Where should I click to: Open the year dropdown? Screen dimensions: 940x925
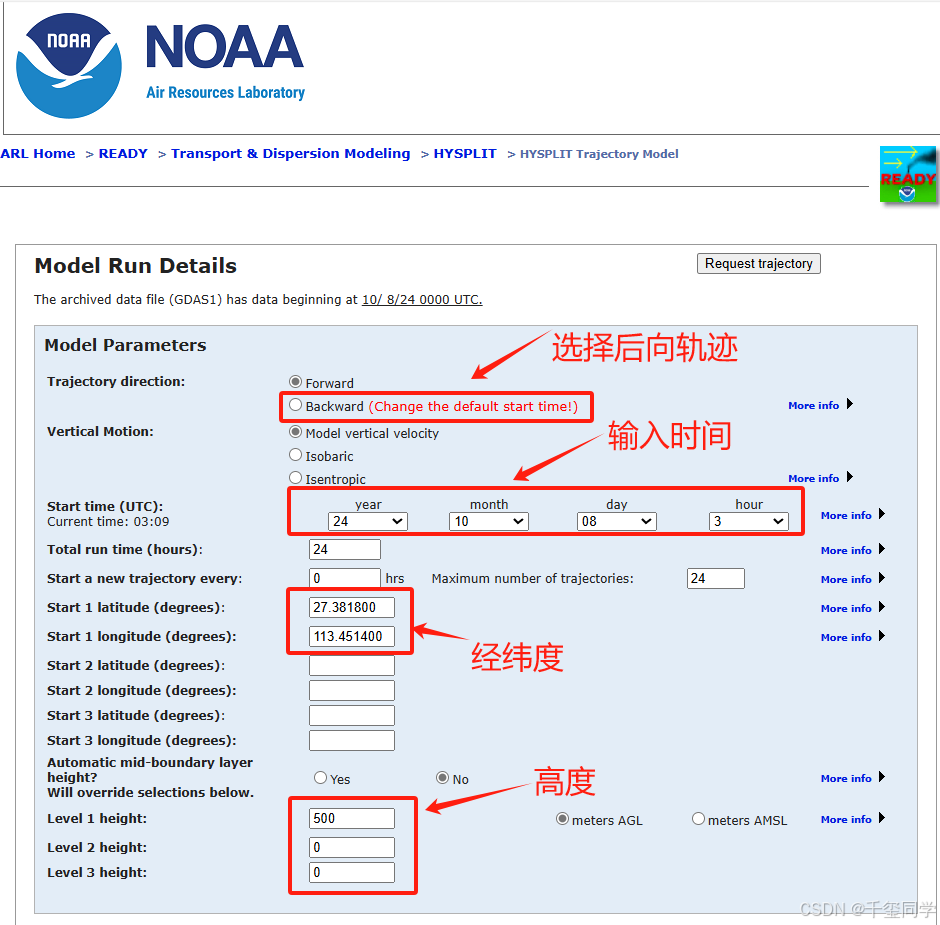367,521
